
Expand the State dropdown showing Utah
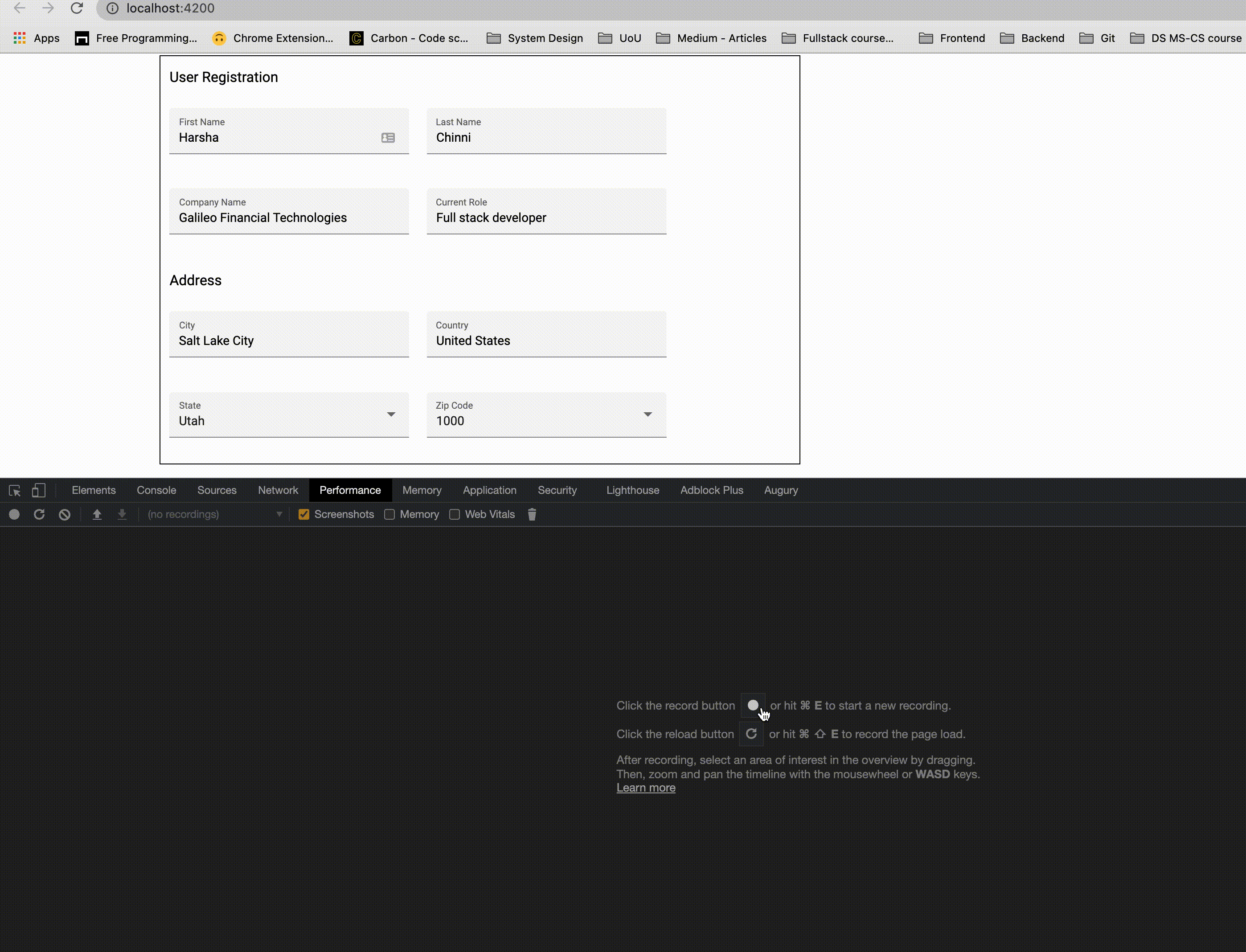[x=289, y=415]
